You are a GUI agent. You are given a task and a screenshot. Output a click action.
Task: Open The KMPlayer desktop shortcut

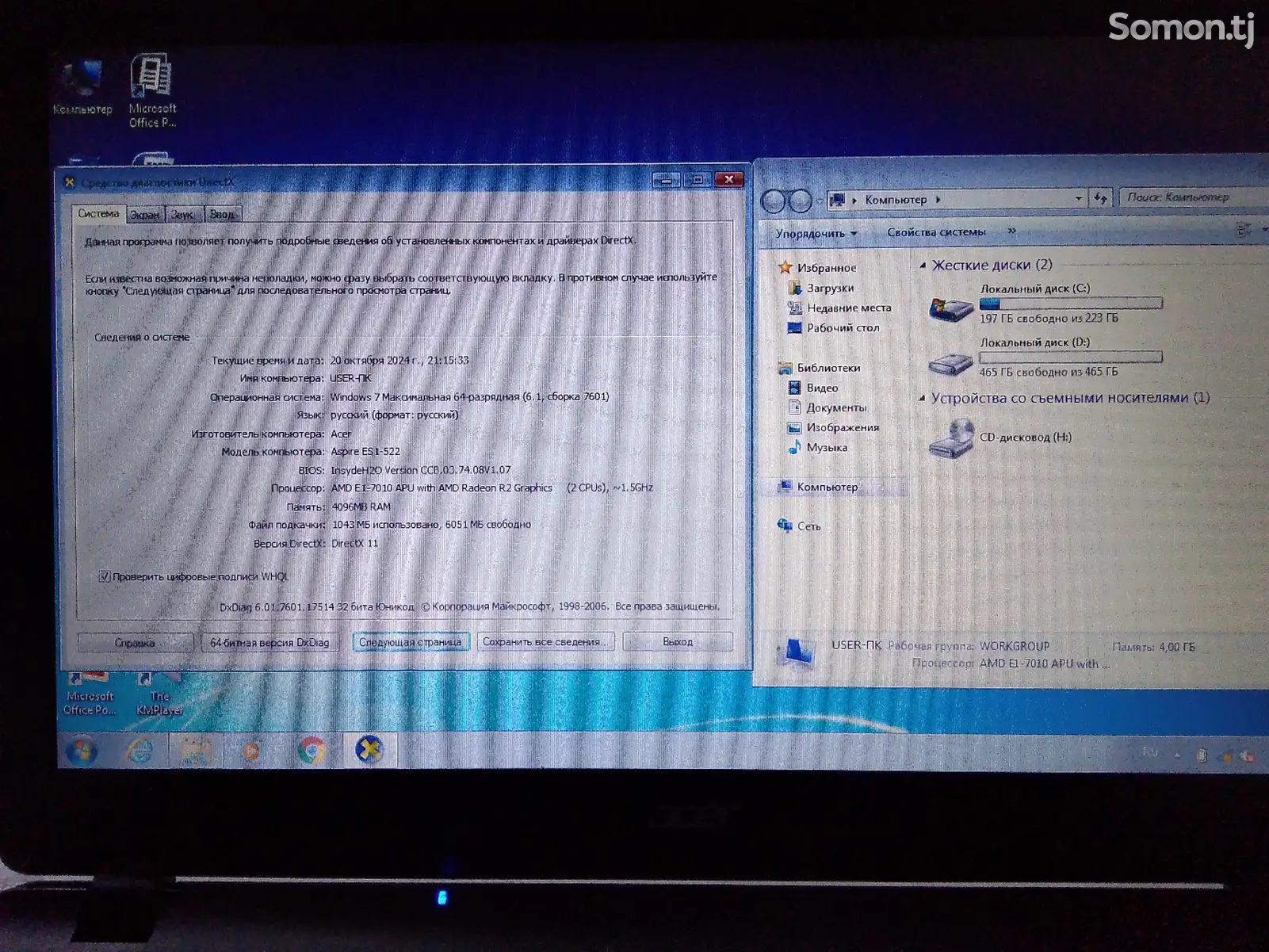click(x=159, y=694)
